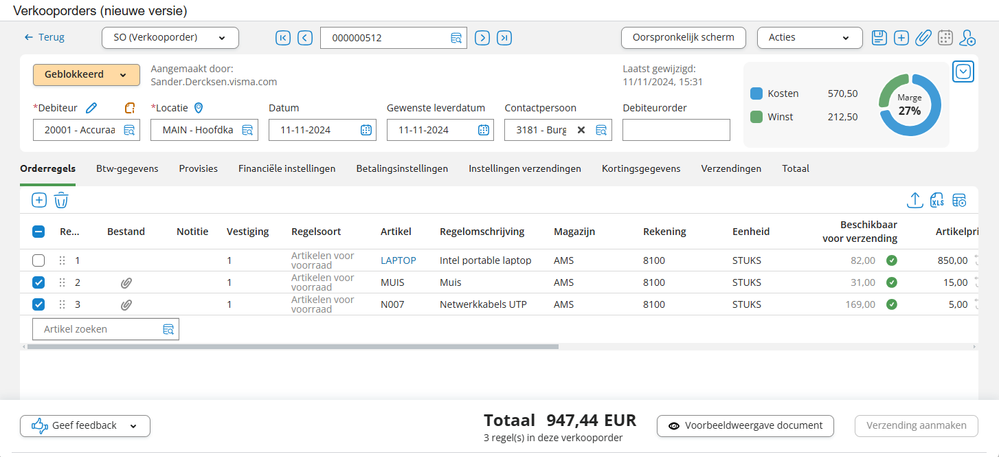This screenshot has height=457, width=999.
Task: Open the SO (Verkooporder) type dropdown
Action: click(170, 38)
